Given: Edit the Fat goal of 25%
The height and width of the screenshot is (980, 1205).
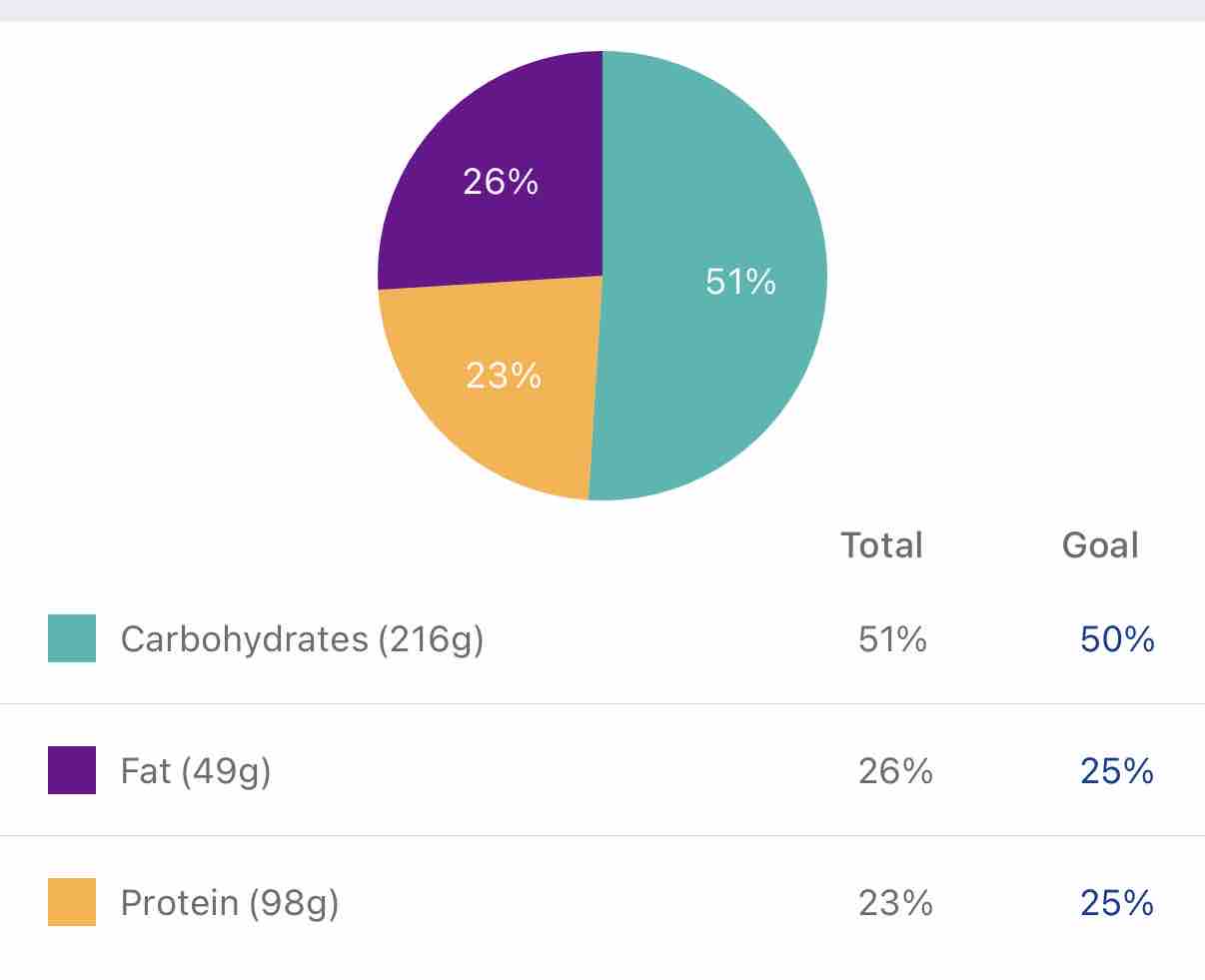Looking at the screenshot, I should click(1117, 771).
